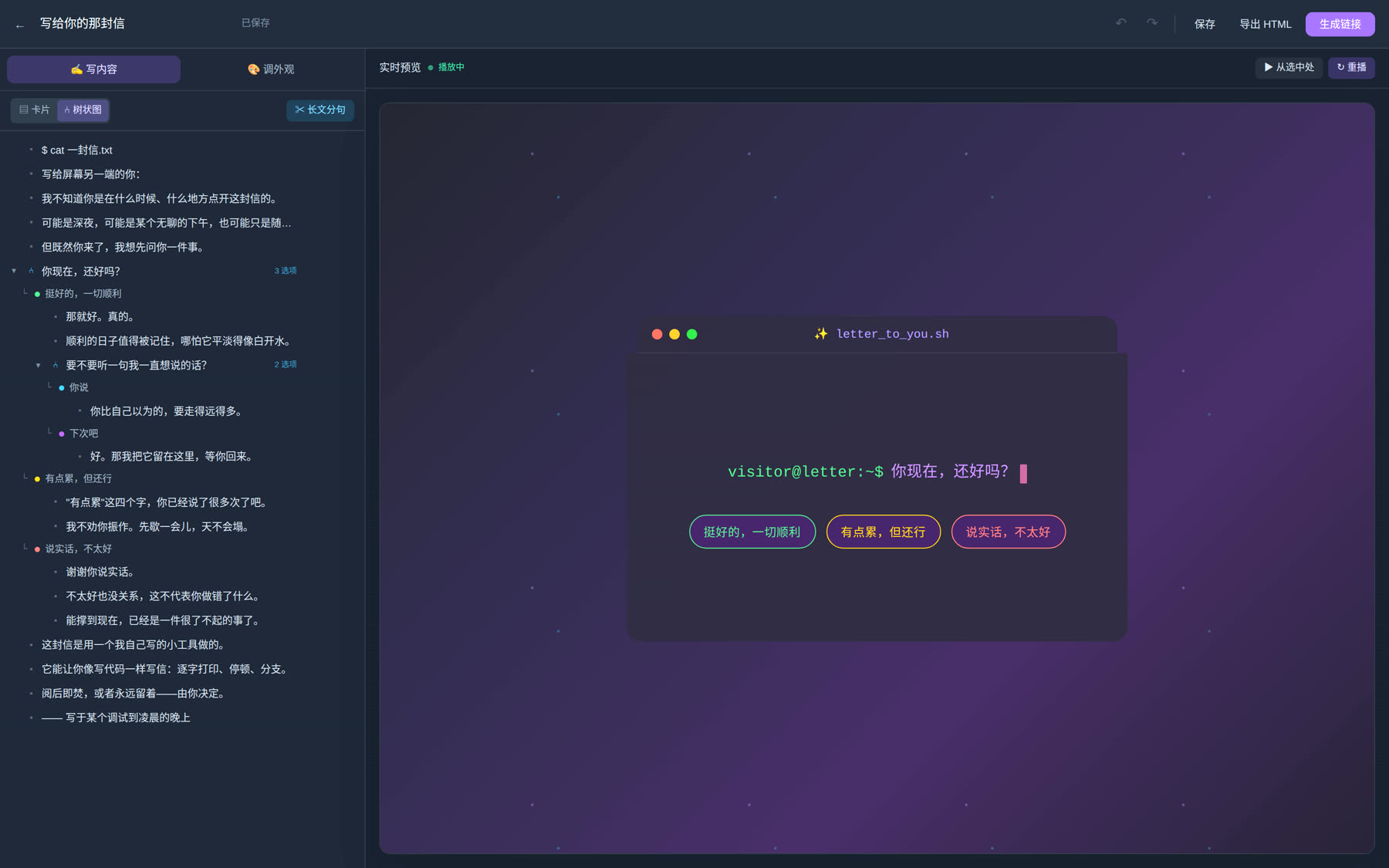Click 保存 in the top bar
This screenshot has height=868, width=1389.
(x=1205, y=24)
